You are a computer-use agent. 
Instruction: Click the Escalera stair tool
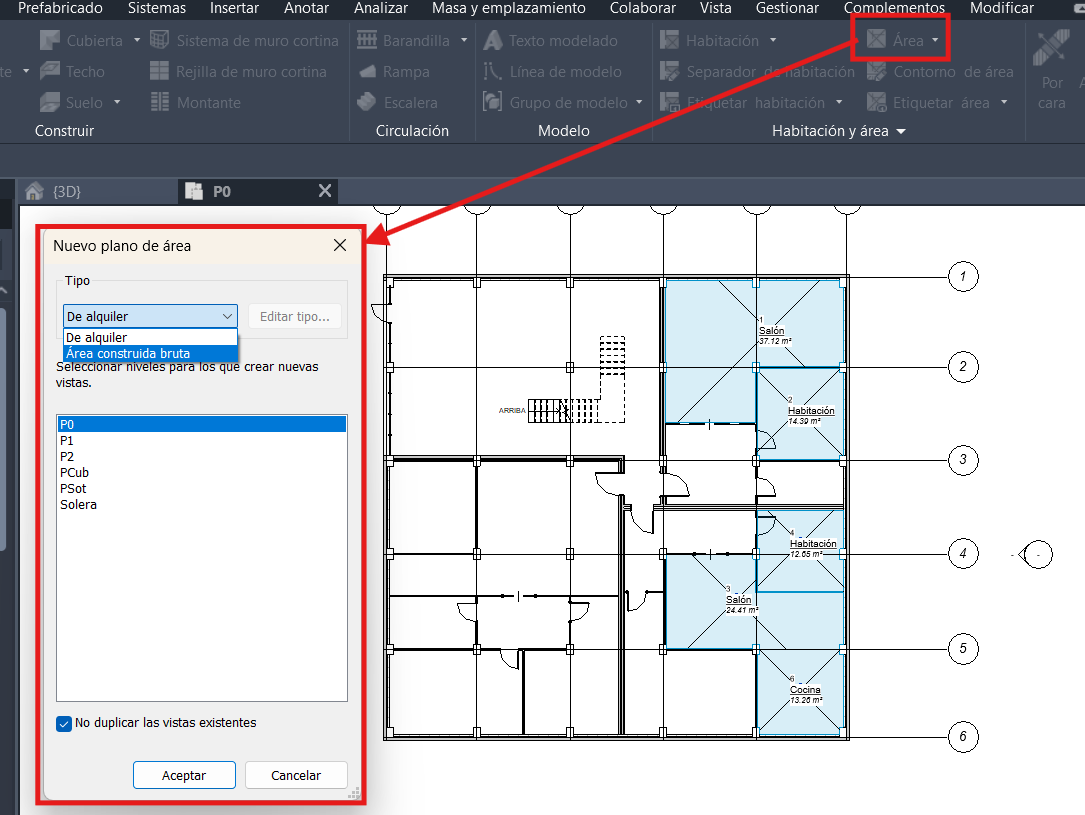tap(367, 103)
